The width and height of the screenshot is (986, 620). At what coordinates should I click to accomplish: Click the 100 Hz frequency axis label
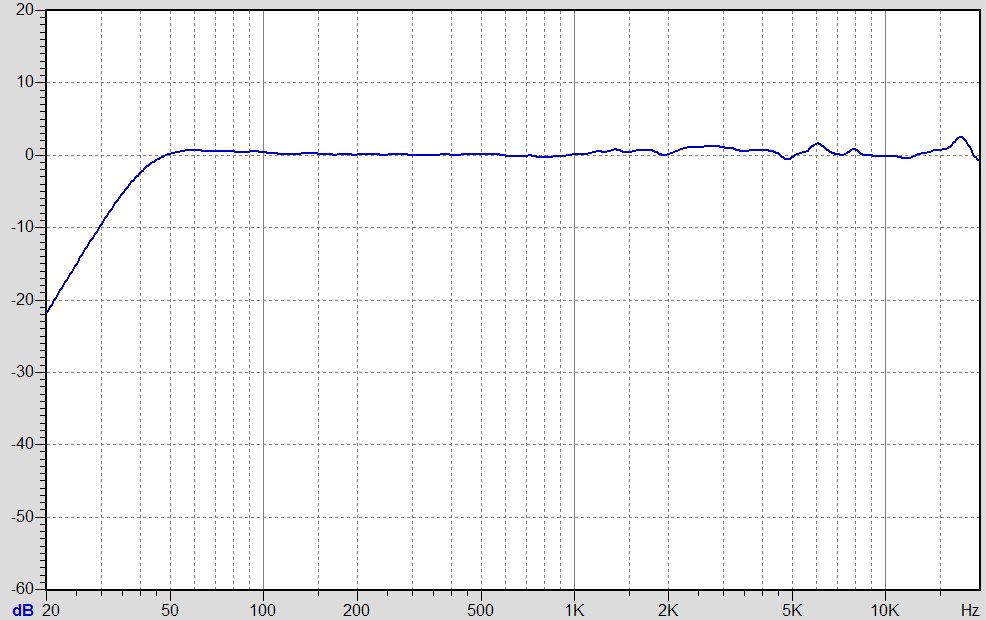pos(263,610)
